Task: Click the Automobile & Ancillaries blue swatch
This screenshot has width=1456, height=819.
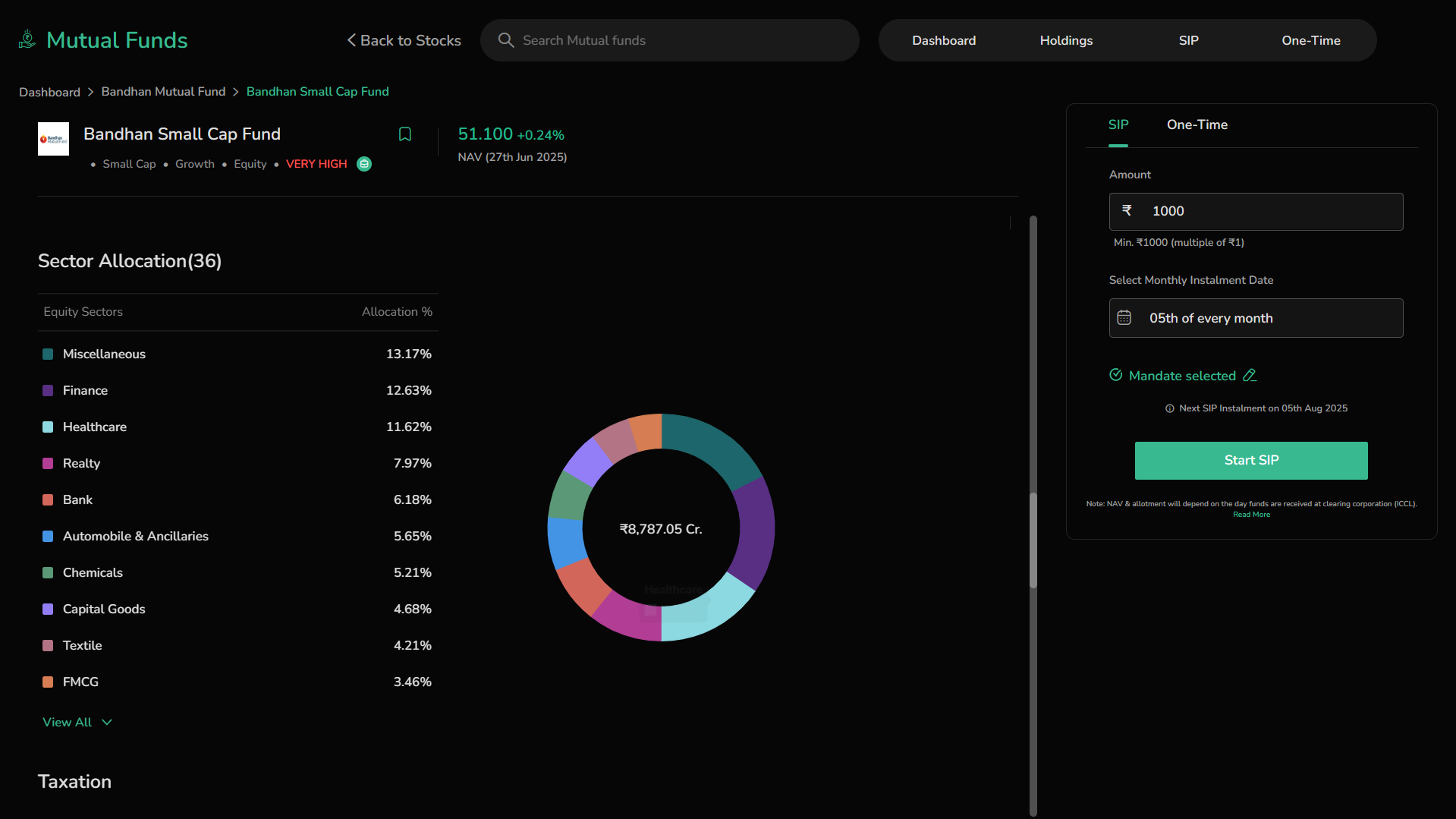Action: click(48, 537)
